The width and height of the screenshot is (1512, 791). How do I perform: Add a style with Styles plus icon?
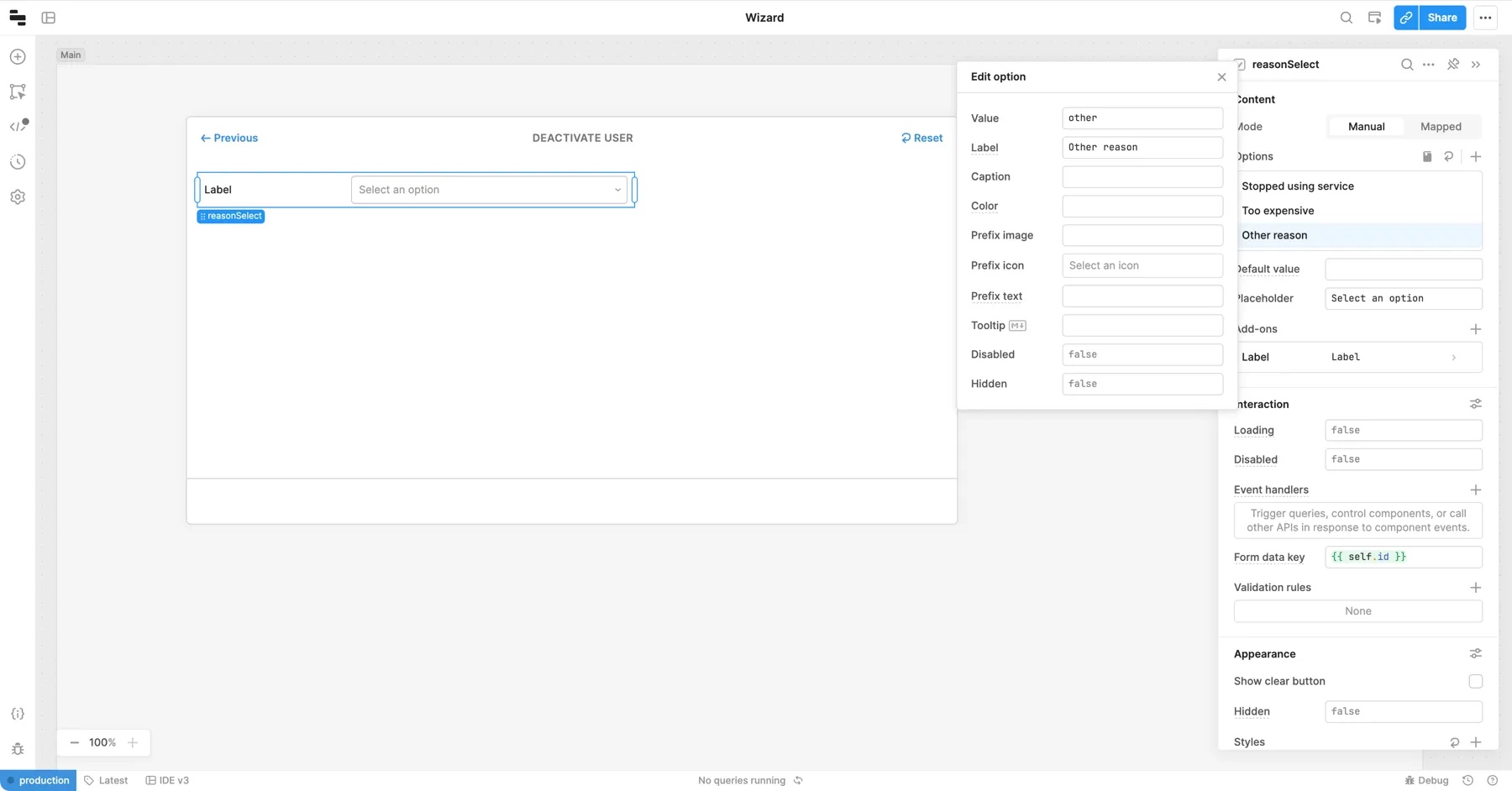[x=1476, y=742]
